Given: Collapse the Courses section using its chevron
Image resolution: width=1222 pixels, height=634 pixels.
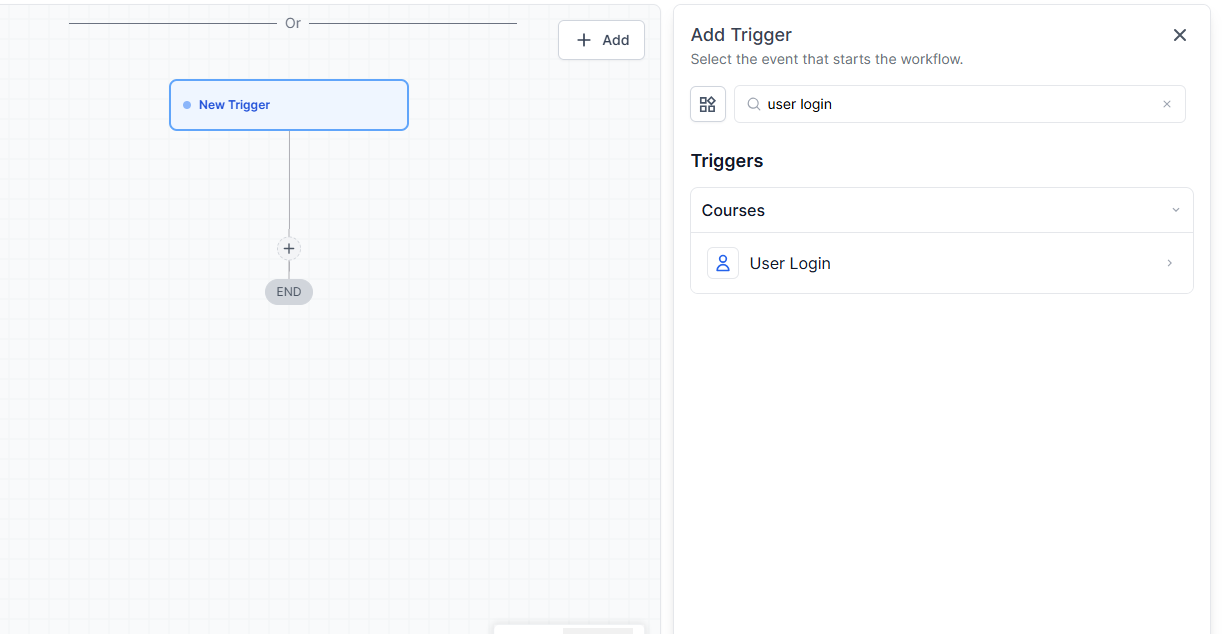Looking at the screenshot, I should pyautogui.click(x=1176, y=210).
